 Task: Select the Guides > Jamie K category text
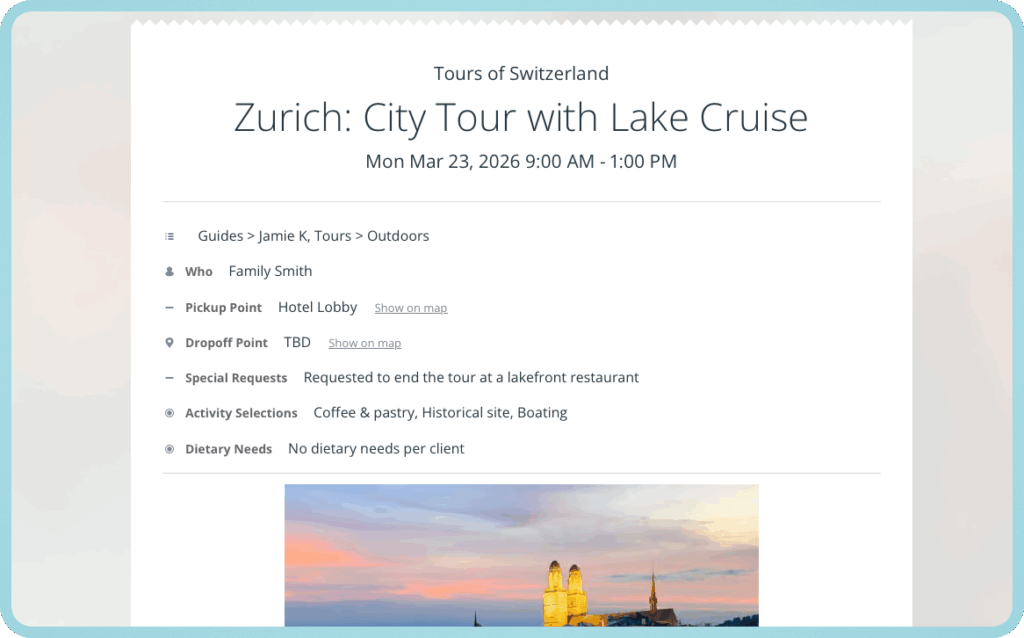[313, 236]
